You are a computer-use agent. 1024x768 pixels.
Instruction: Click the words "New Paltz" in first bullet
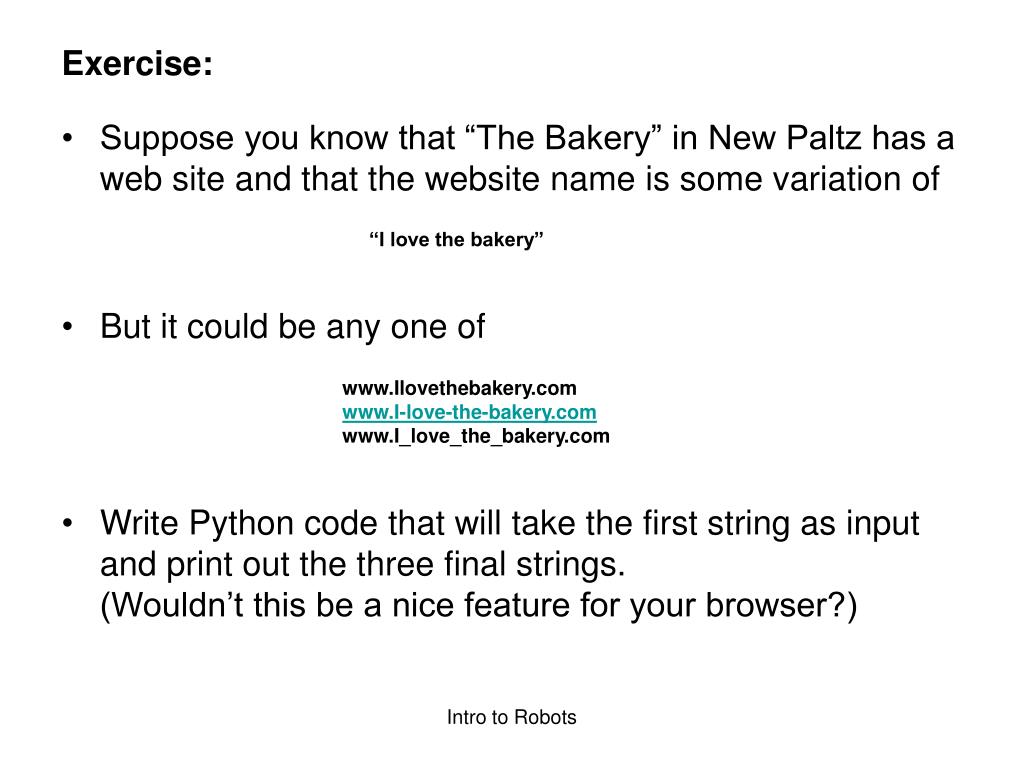click(x=785, y=138)
